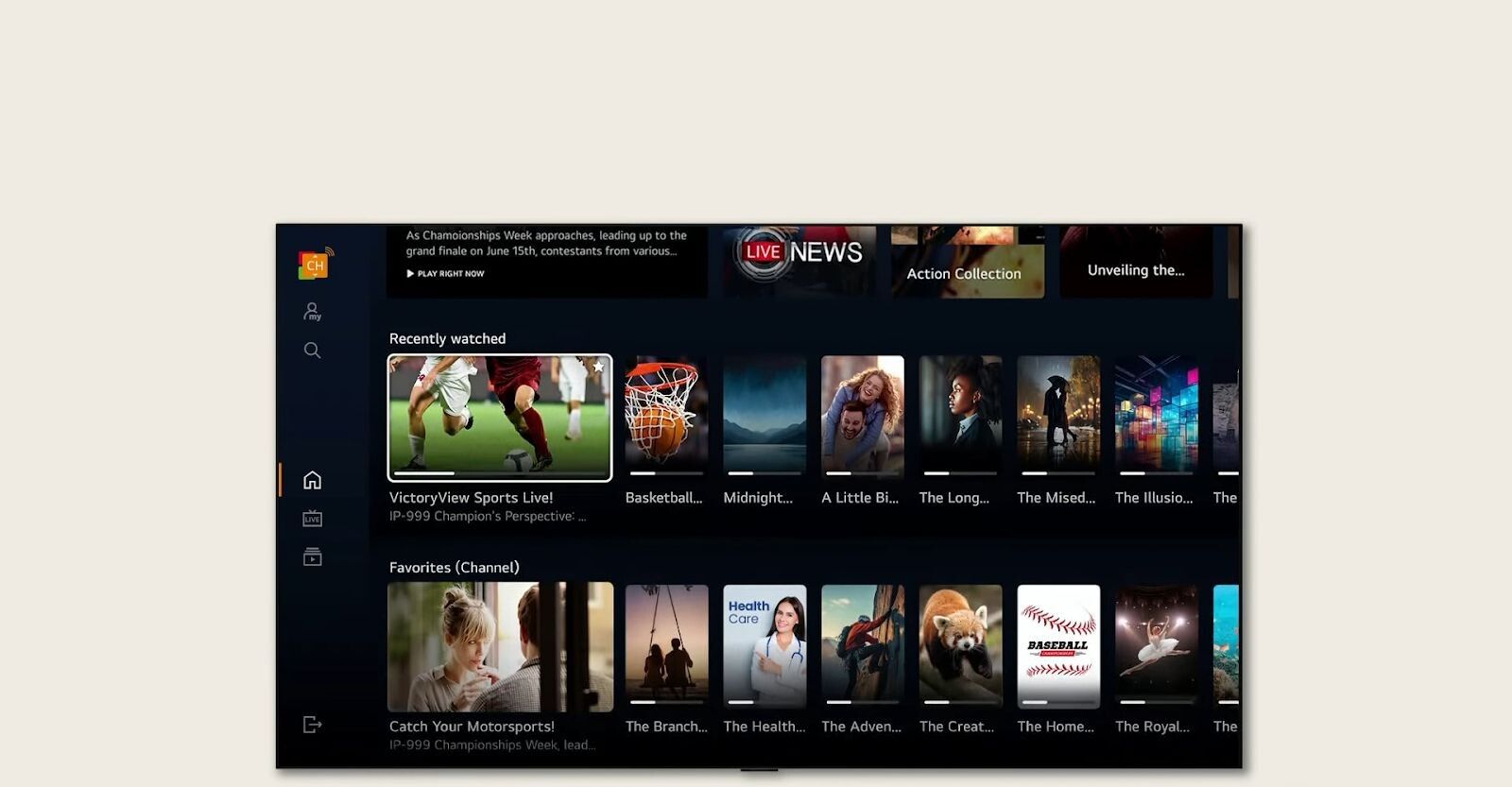Open the Live News banner
This screenshot has height=787, width=1512.
click(800, 260)
